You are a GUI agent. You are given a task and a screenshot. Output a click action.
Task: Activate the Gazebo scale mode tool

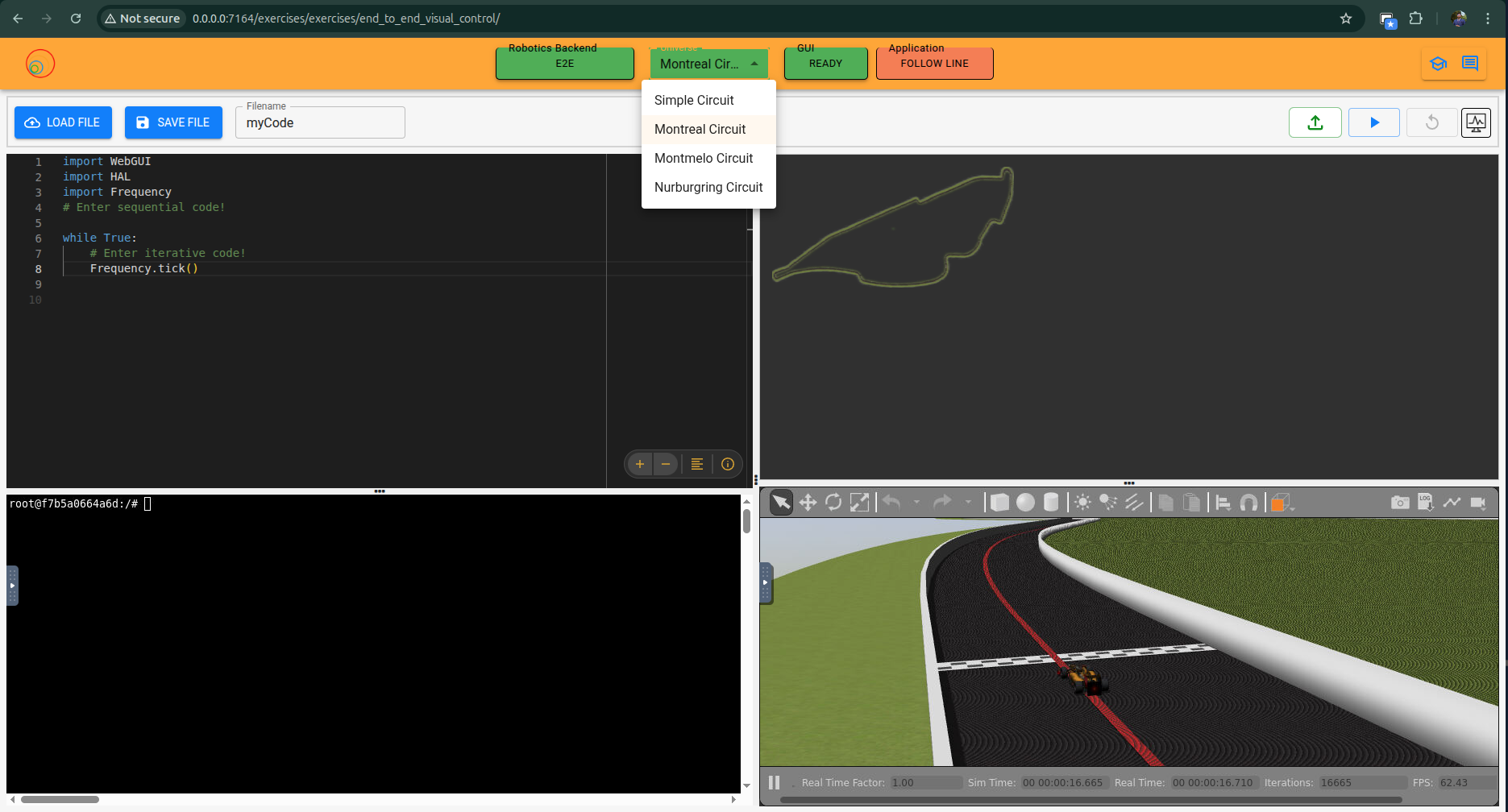[x=859, y=503]
